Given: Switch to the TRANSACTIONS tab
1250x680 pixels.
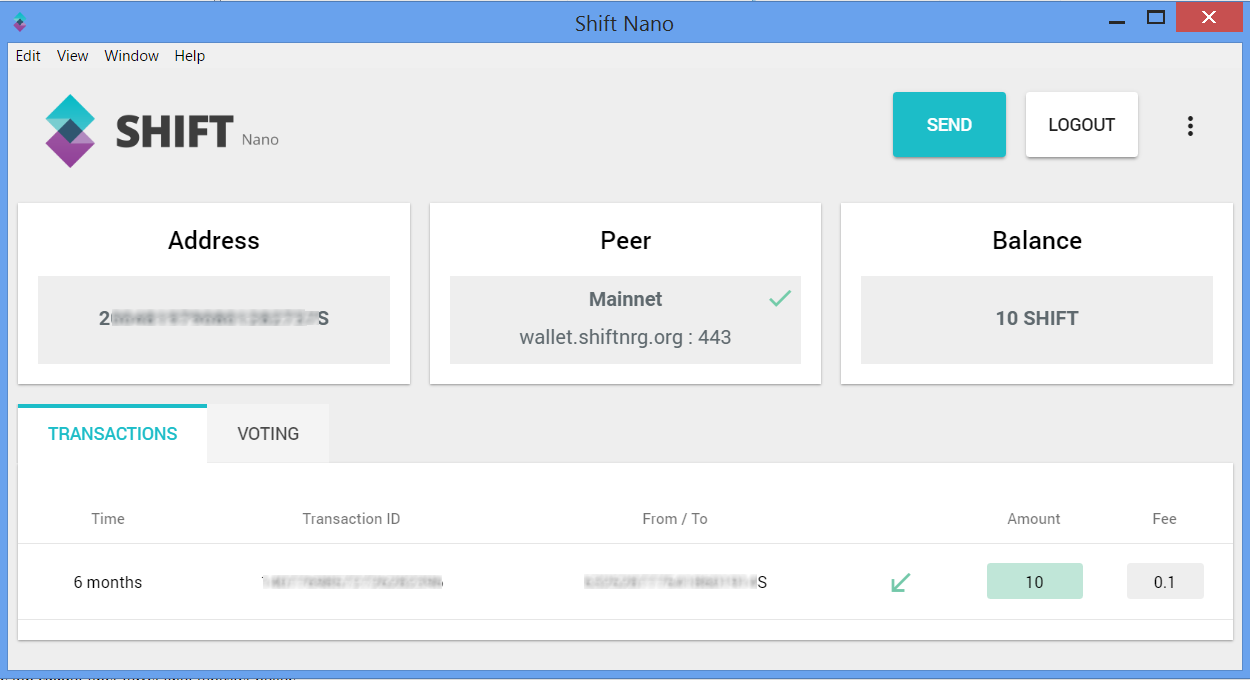Looking at the screenshot, I should 113,434.
